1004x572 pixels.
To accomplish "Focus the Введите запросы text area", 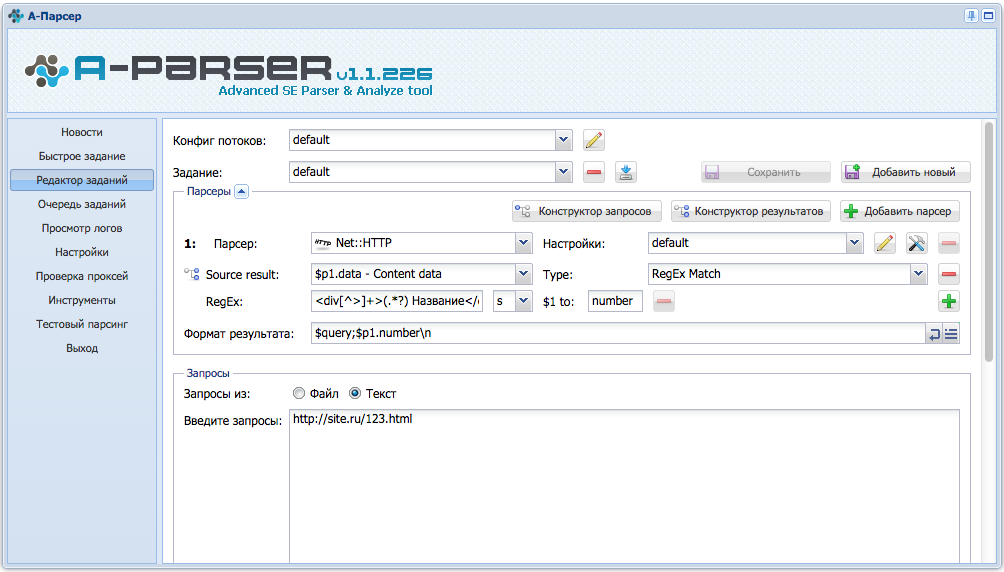I will (x=624, y=487).
